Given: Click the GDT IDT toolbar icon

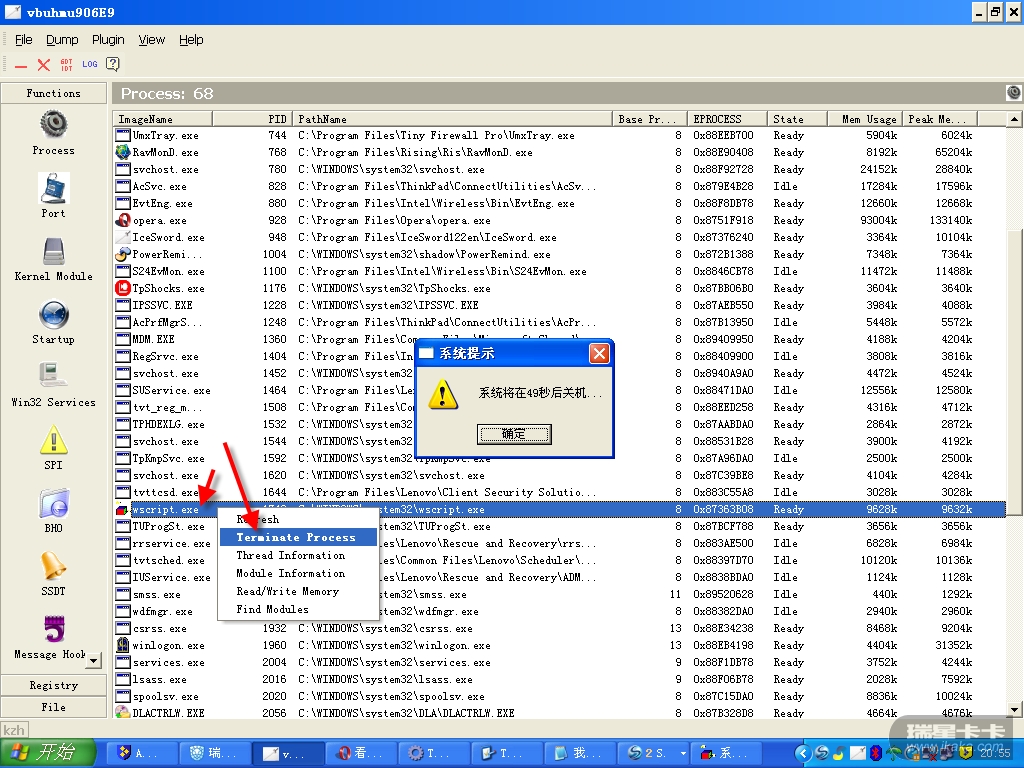Looking at the screenshot, I should click(x=67, y=65).
